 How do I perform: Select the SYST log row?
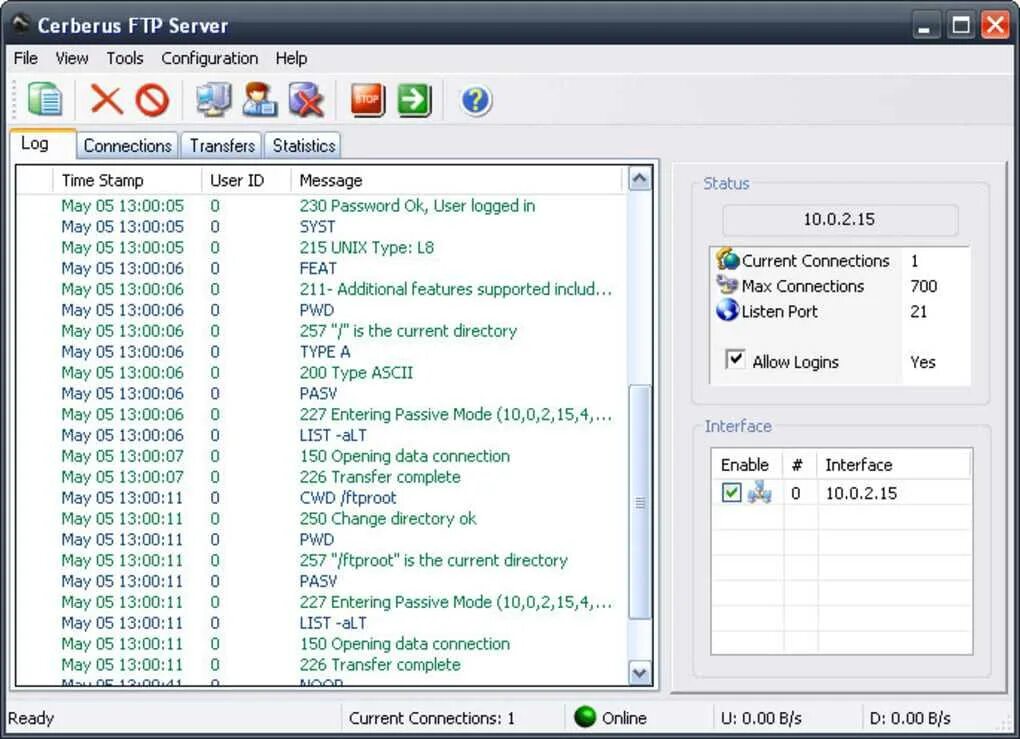321,226
